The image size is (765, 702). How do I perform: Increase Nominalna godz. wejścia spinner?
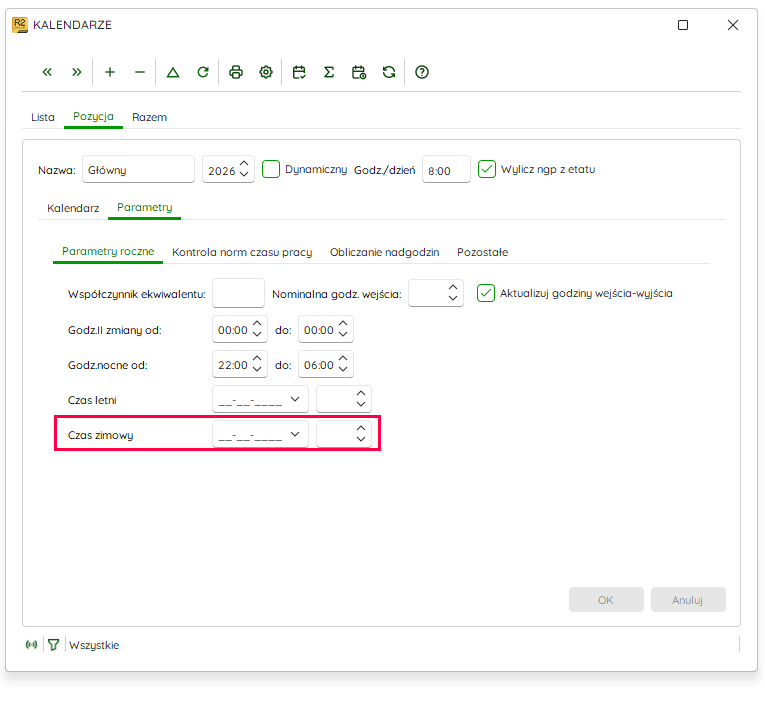tap(453, 287)
